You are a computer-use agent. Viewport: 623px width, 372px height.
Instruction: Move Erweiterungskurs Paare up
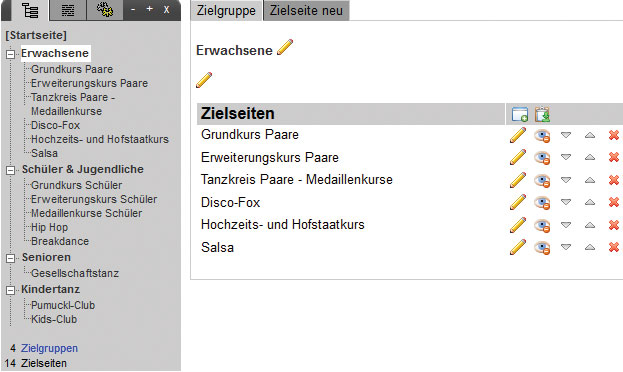590,157
